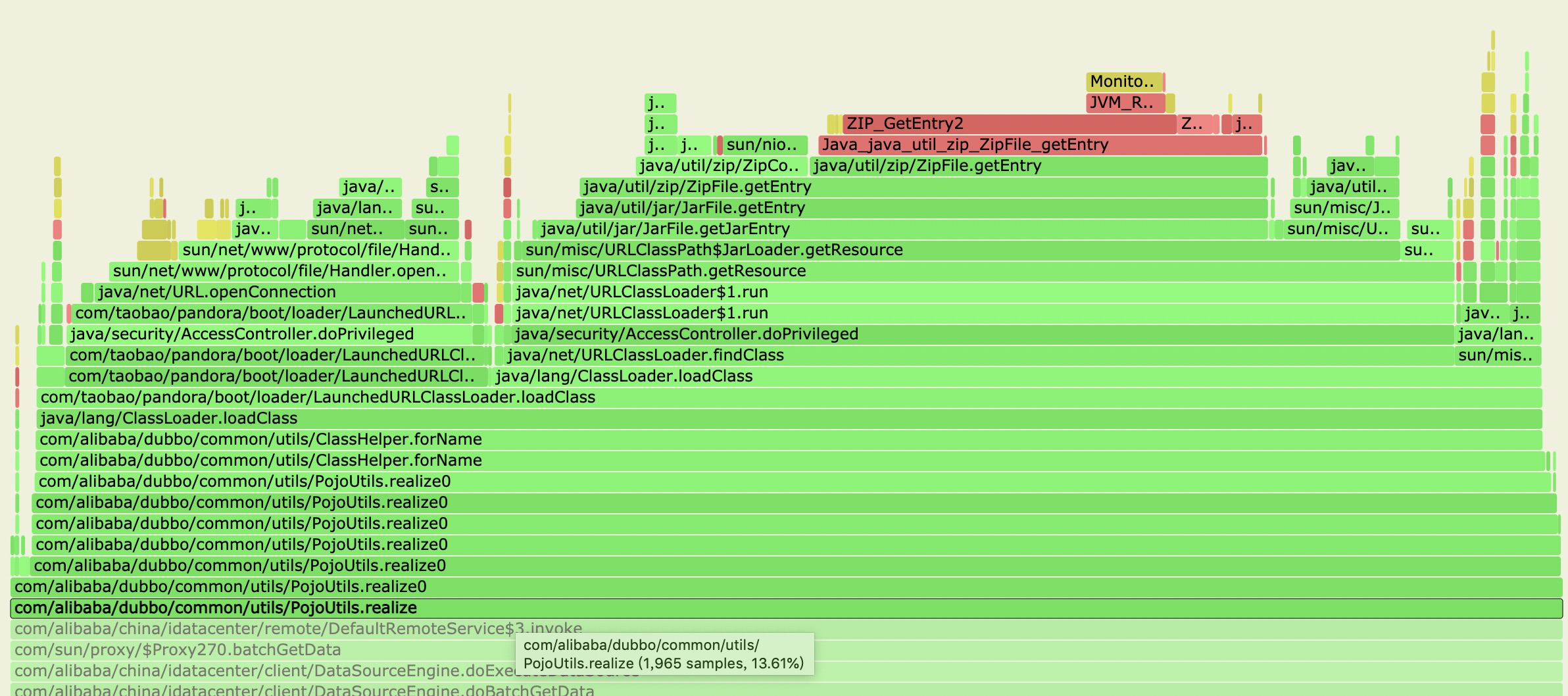1568x696 pixels.
Task: Open the Java_java_util_zip_ZipFile_getEntry frame
Action: [x=1040, y=145]
